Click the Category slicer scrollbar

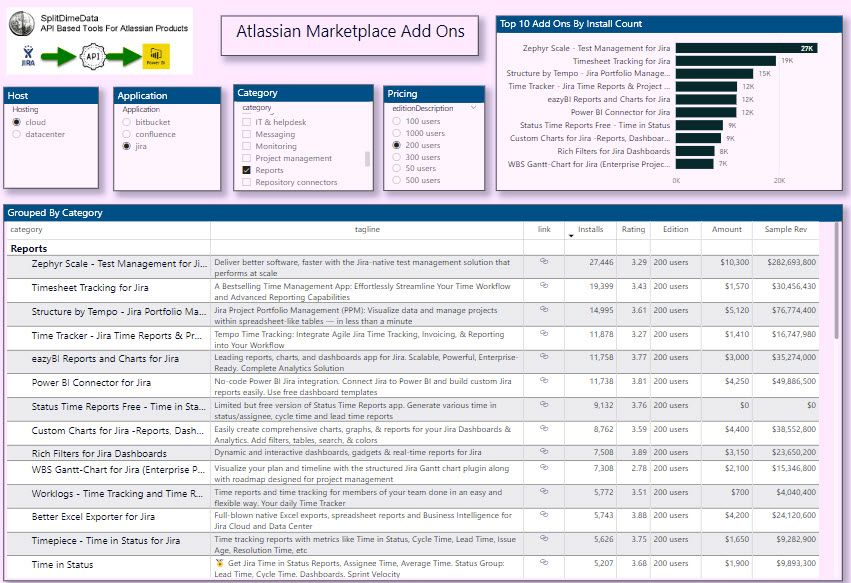pyautogui.click(x=367, y=159)
